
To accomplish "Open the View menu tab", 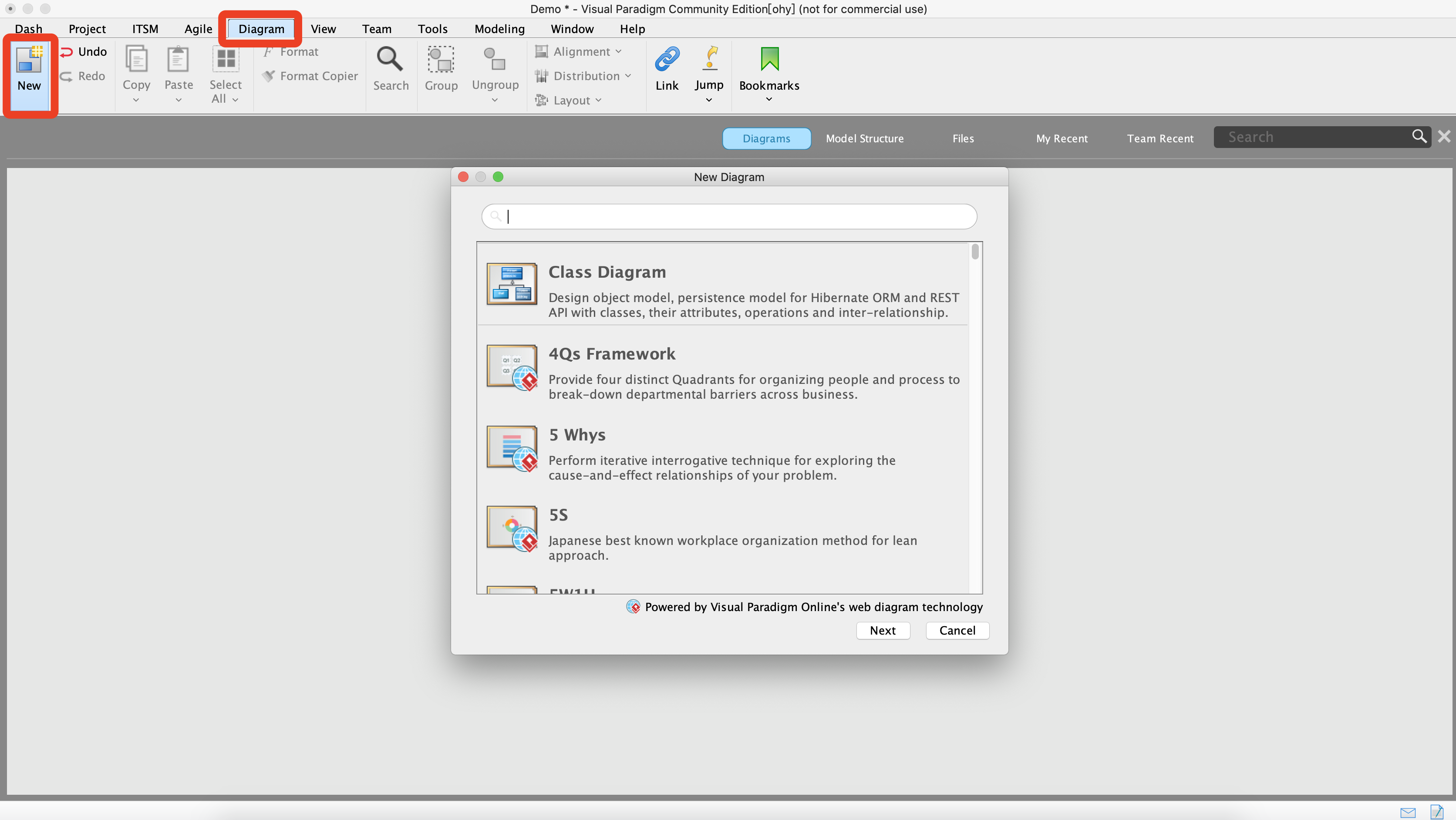I will [324, 29].
